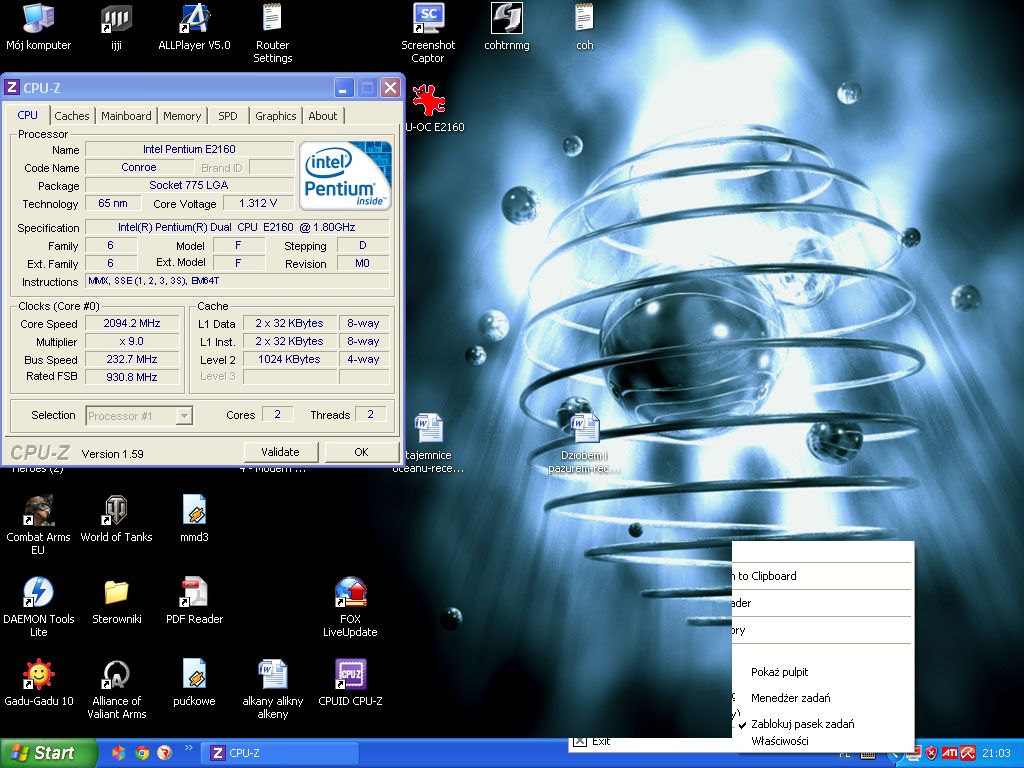Click the Core Speed value field

(x=132, y=324)
